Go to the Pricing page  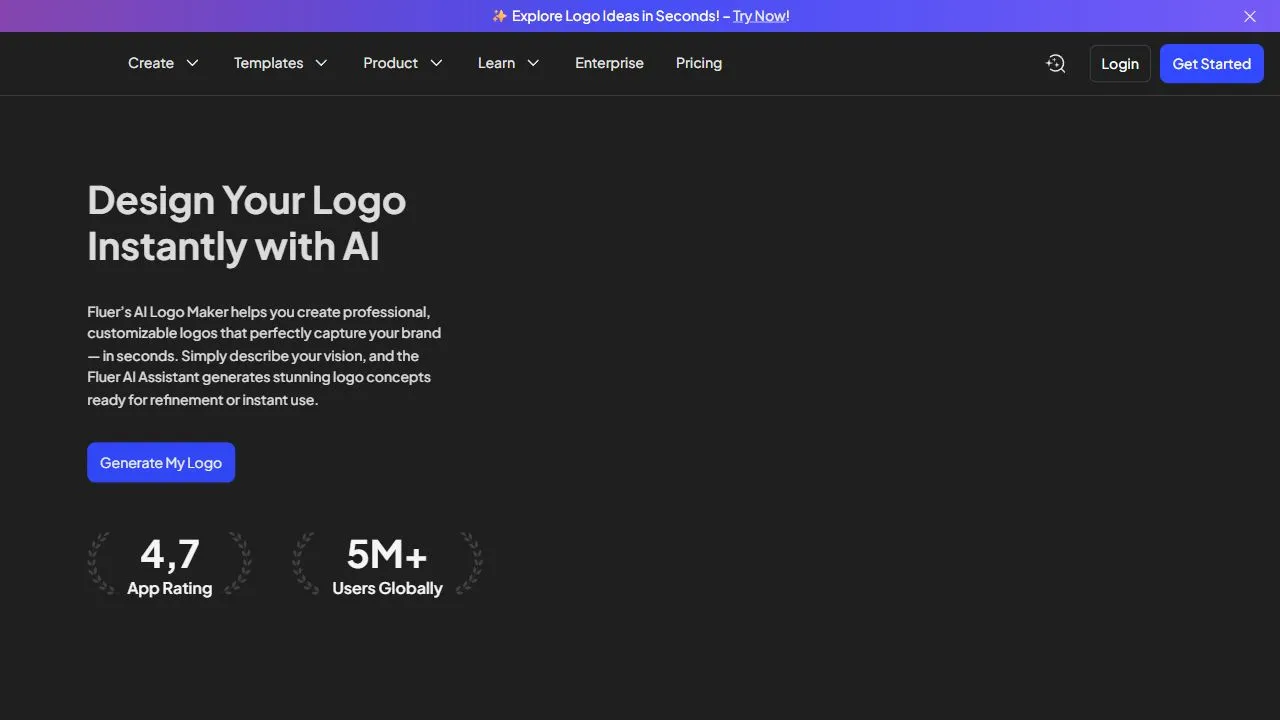point(699,63)
